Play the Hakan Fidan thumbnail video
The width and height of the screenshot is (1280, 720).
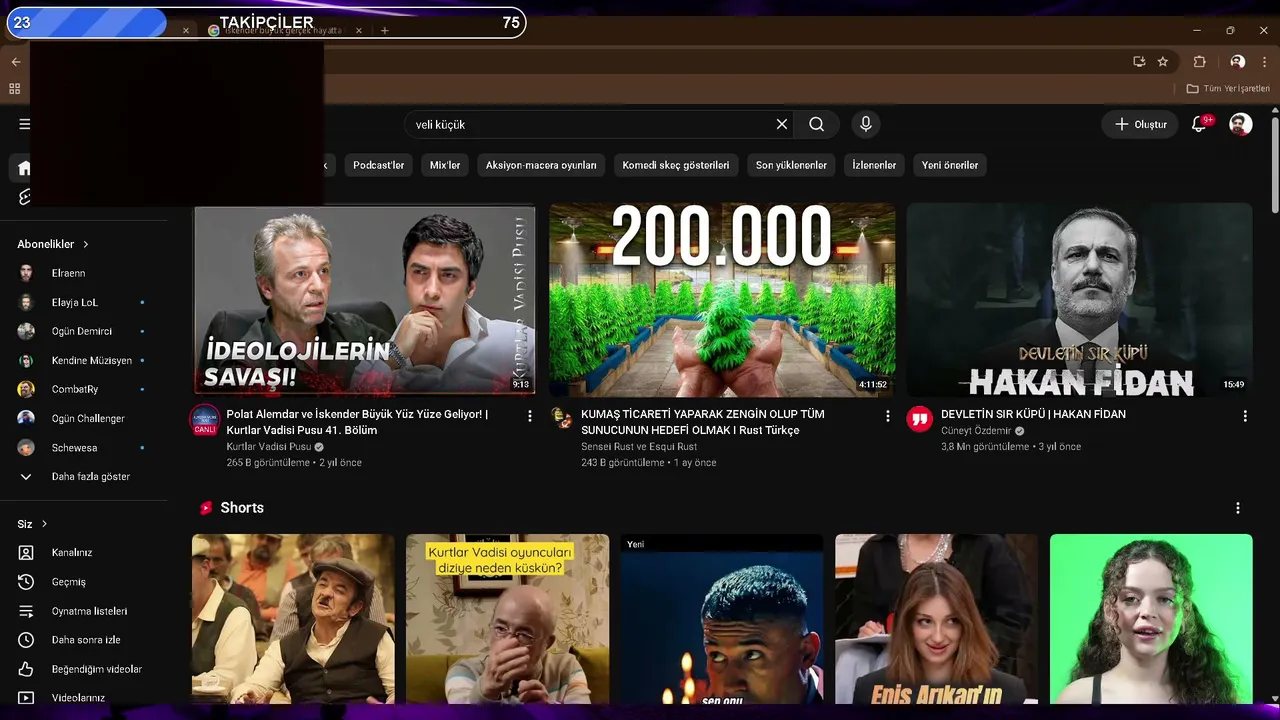1079,300
